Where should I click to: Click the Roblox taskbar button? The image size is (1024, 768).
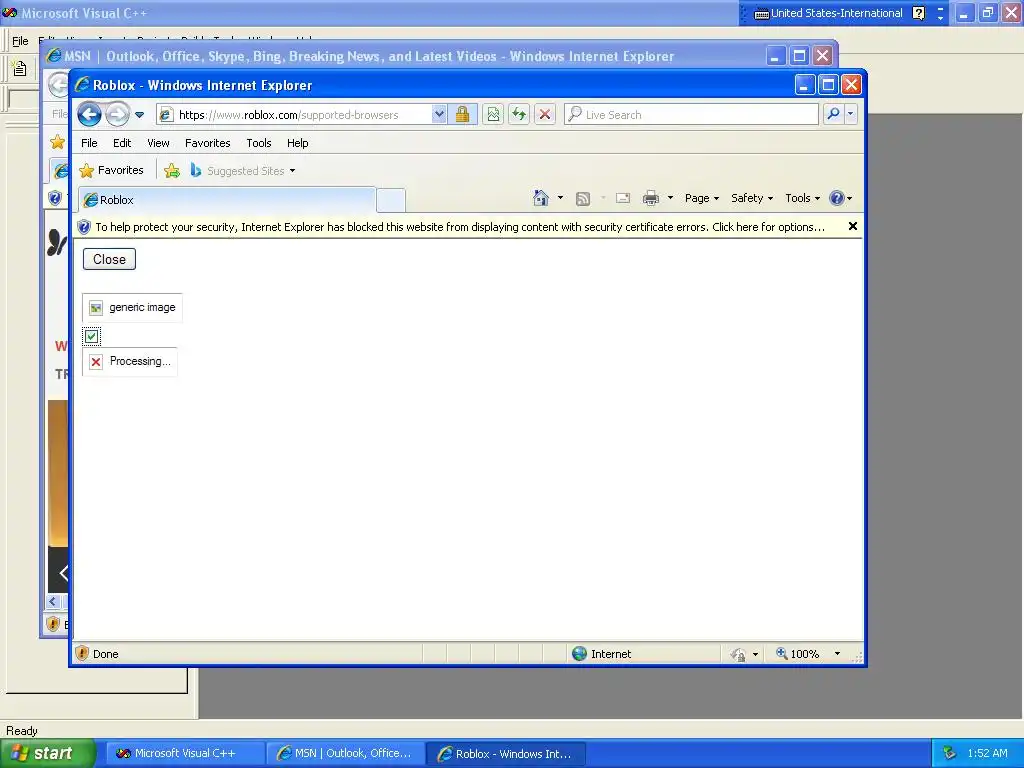pos(506,754)
